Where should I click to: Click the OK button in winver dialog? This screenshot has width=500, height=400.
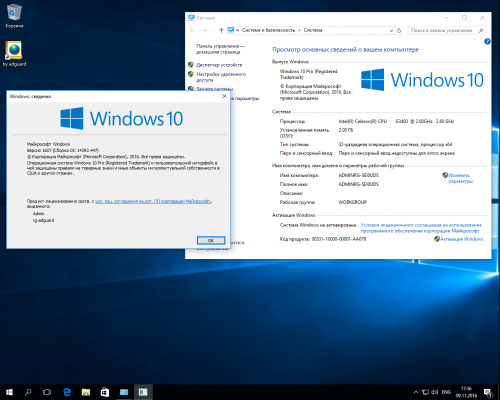[211, 240]
